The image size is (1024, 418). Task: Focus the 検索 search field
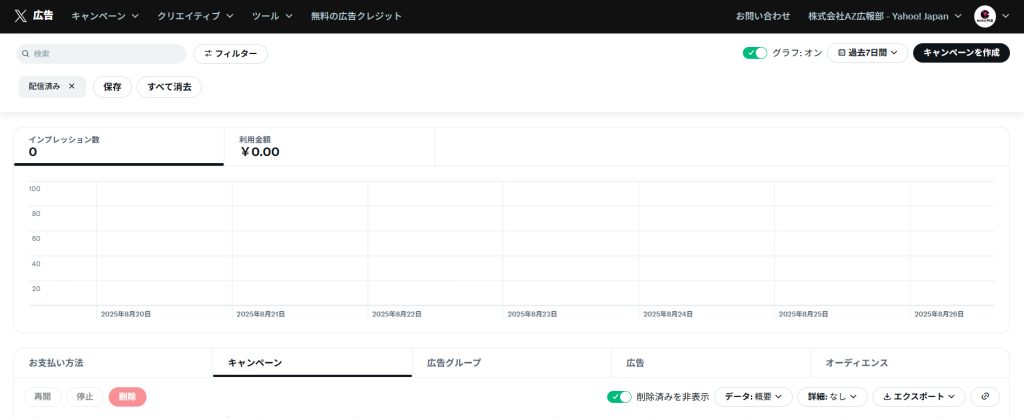tap(105, 54)
